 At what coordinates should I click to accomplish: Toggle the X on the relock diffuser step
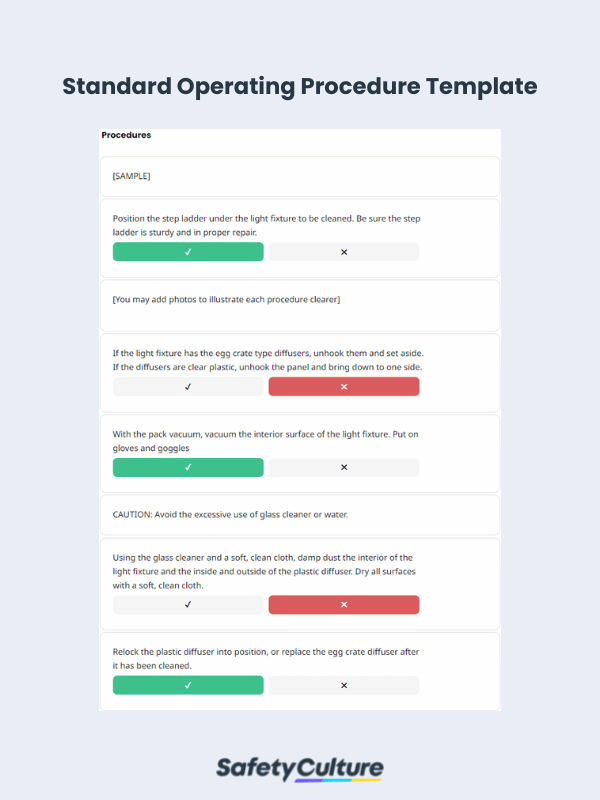coord(343,685)
